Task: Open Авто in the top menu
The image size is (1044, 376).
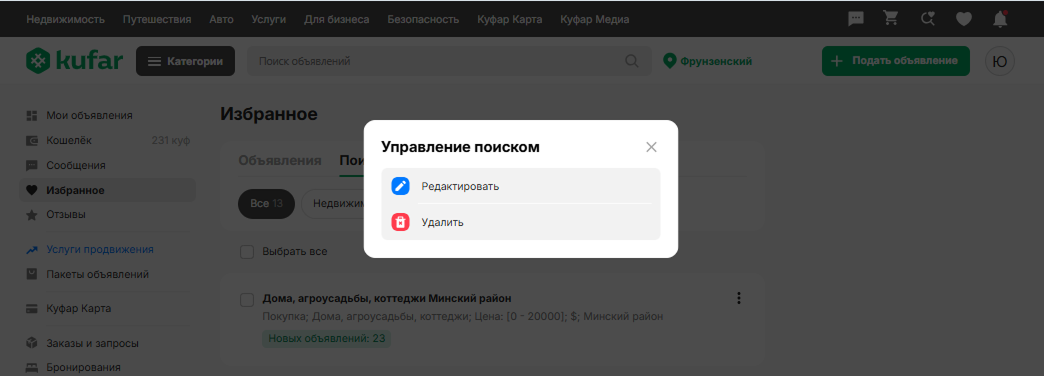Action: click(222, 19)
